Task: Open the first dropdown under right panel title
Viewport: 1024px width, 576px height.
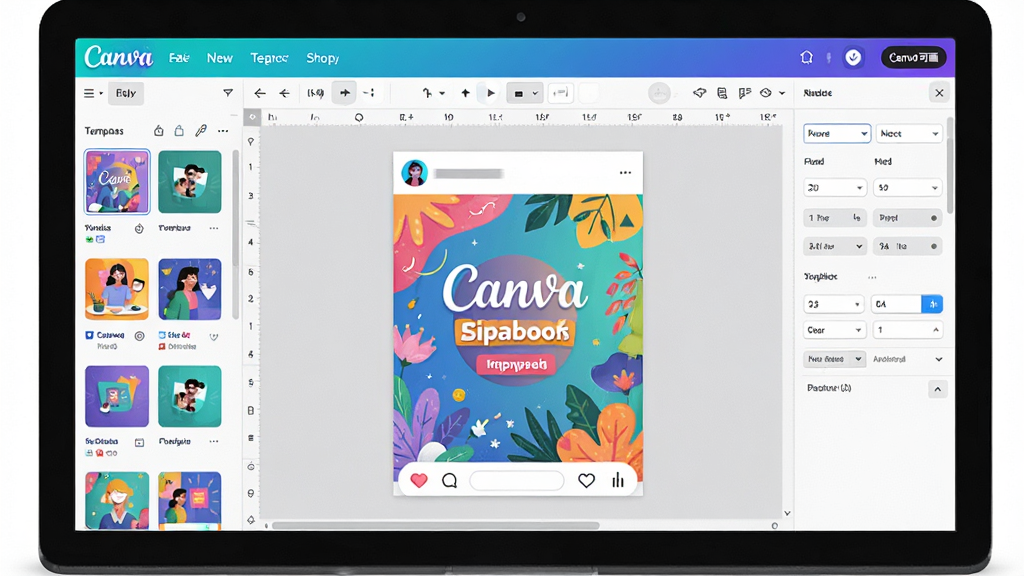Action: click(x=837, y=133)
